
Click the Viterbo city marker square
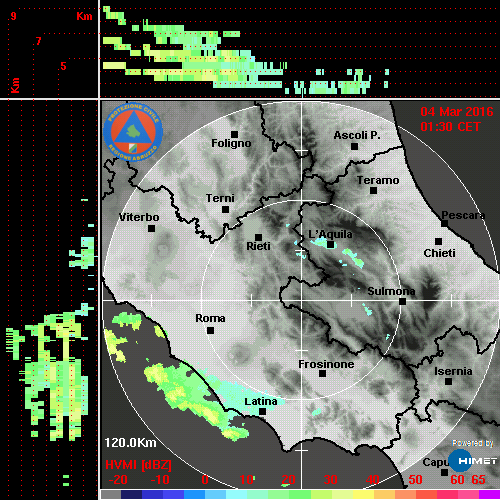[151, 229]
